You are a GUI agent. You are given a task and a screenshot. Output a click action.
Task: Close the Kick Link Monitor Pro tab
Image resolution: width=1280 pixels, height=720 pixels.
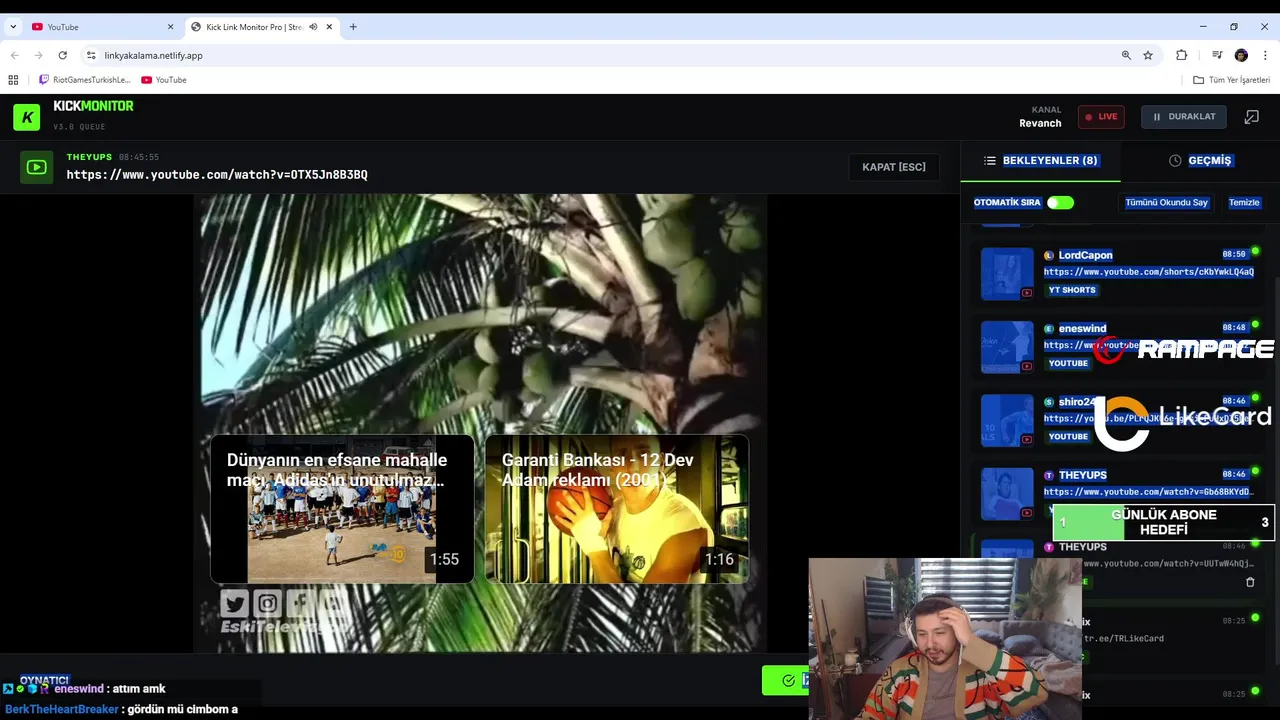(329, 27)
